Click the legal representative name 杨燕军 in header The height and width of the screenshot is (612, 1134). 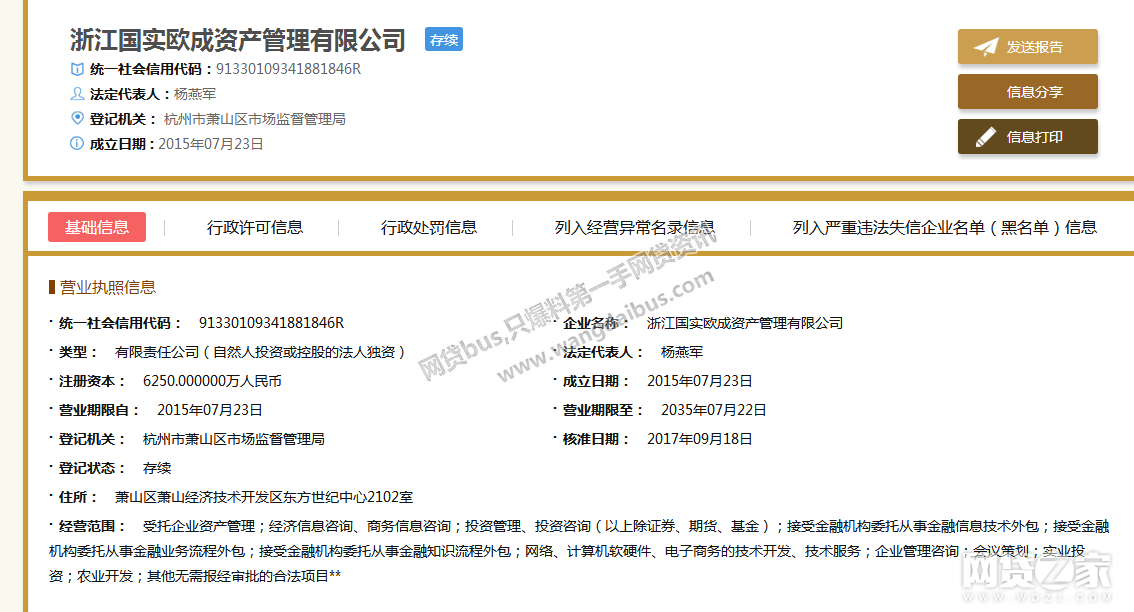195,94
